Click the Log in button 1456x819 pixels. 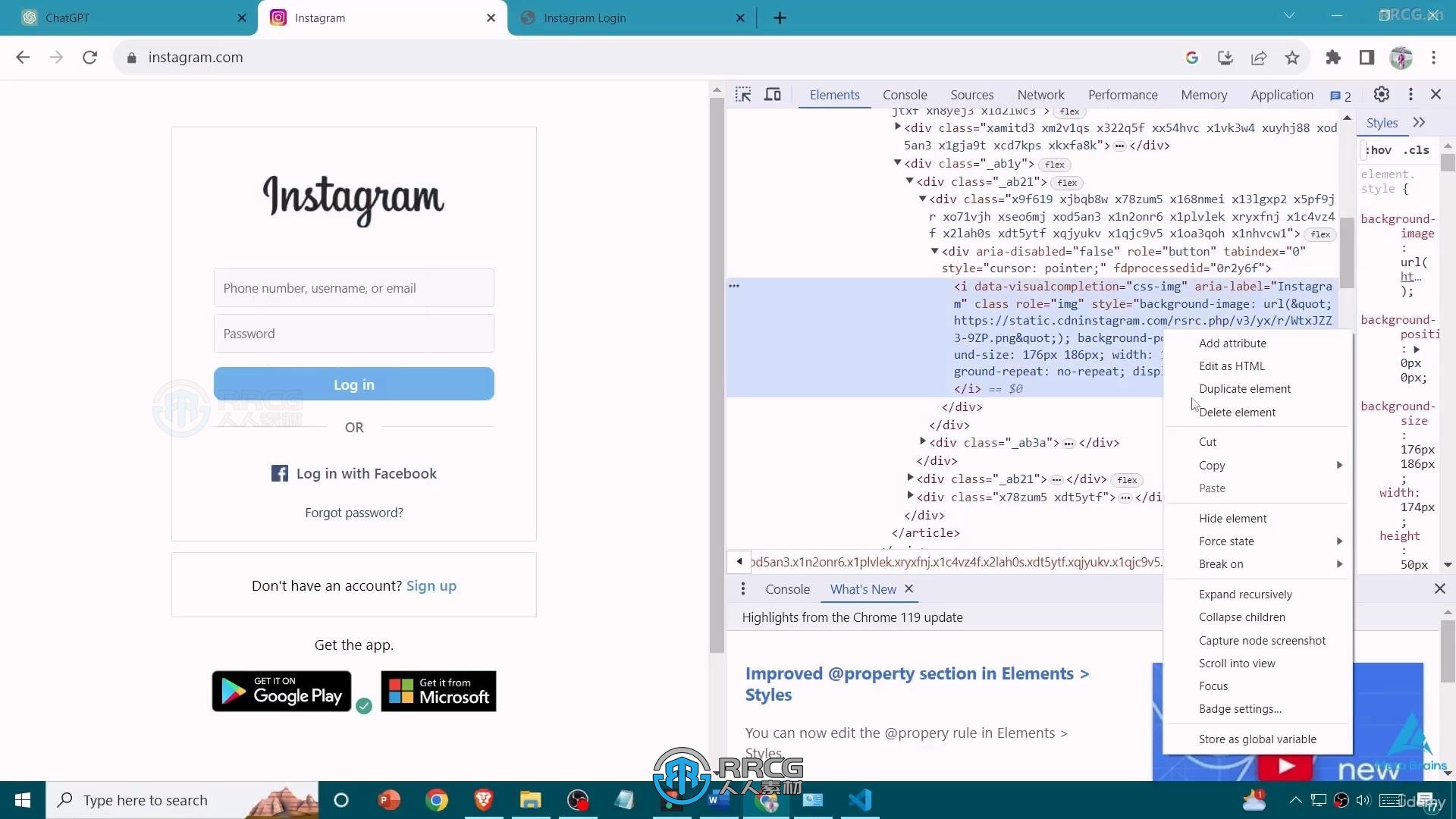click(x=354, y=384)
